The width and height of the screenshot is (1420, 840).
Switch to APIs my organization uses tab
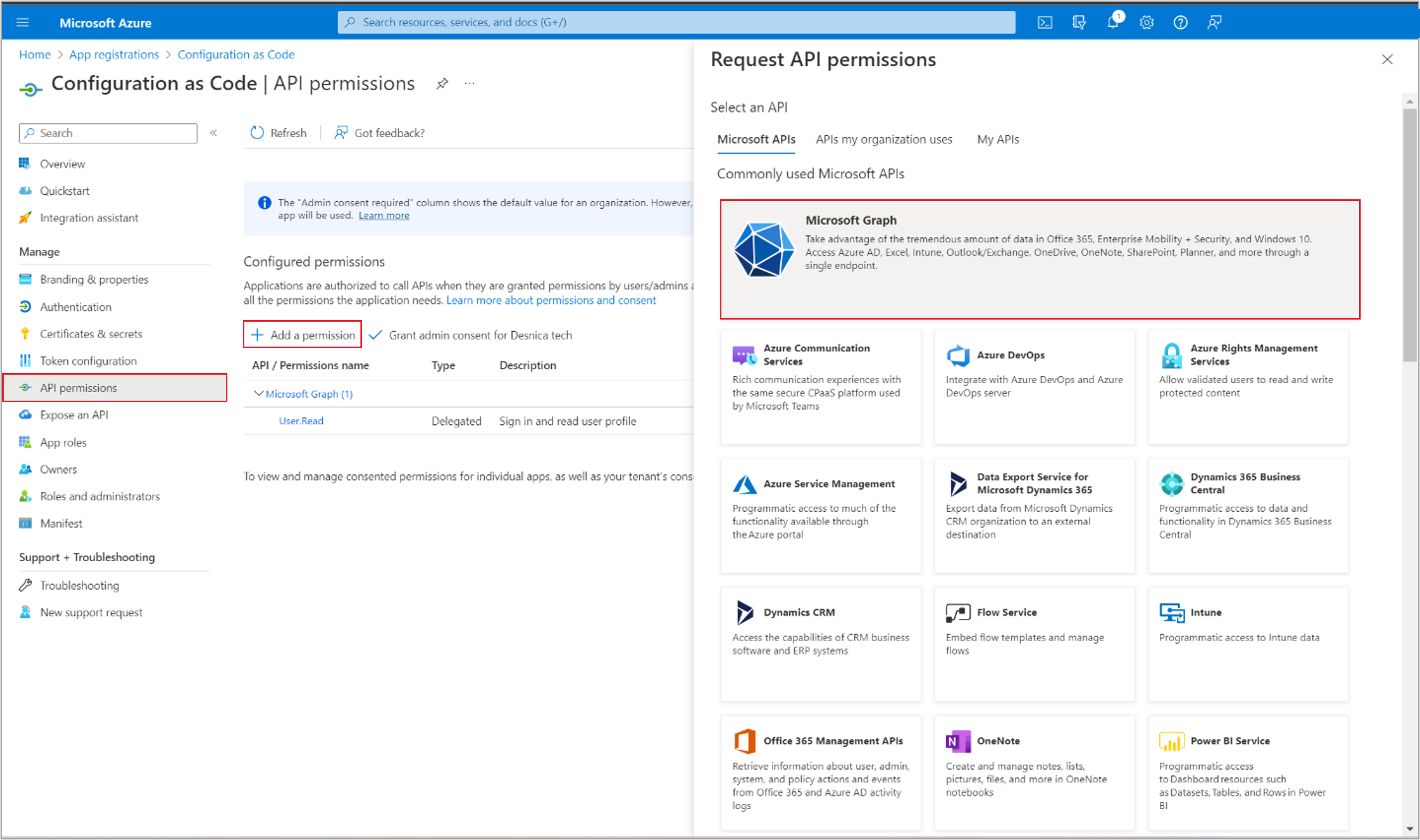pyautogui.click(x=884, y=139)
